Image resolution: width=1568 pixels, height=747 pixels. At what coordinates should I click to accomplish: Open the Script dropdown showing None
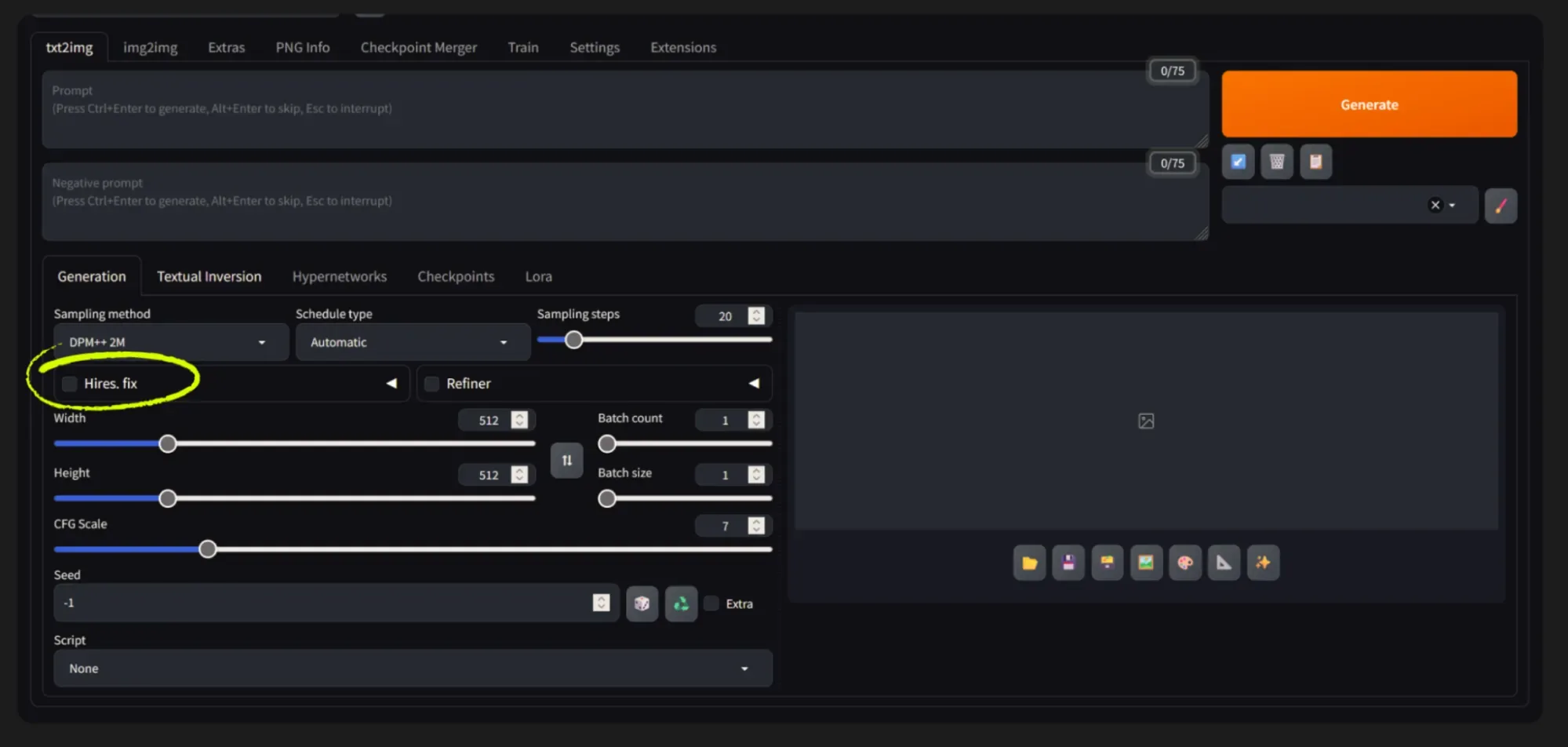coord(413,669)
